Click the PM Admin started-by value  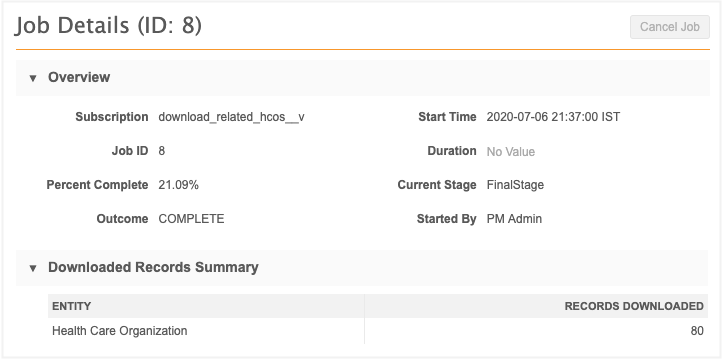coord(514,219)
